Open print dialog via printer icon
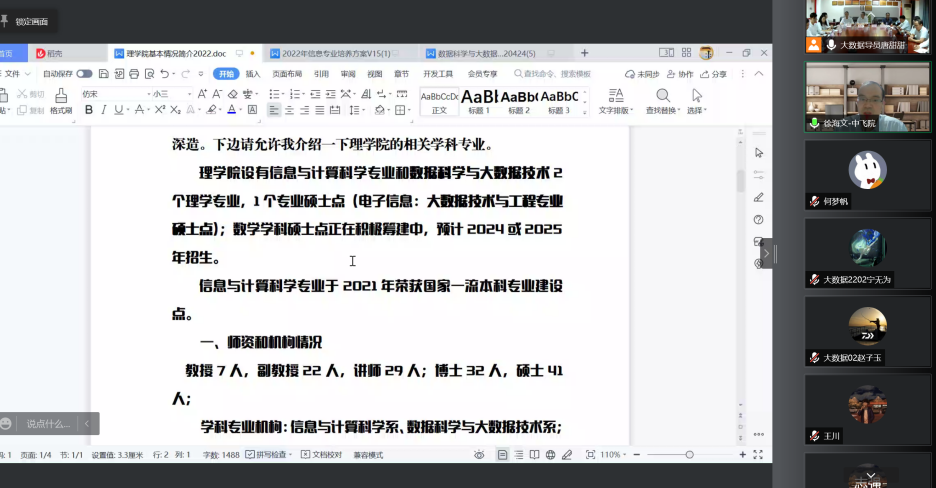936x488 pixels. coord(134,74)
